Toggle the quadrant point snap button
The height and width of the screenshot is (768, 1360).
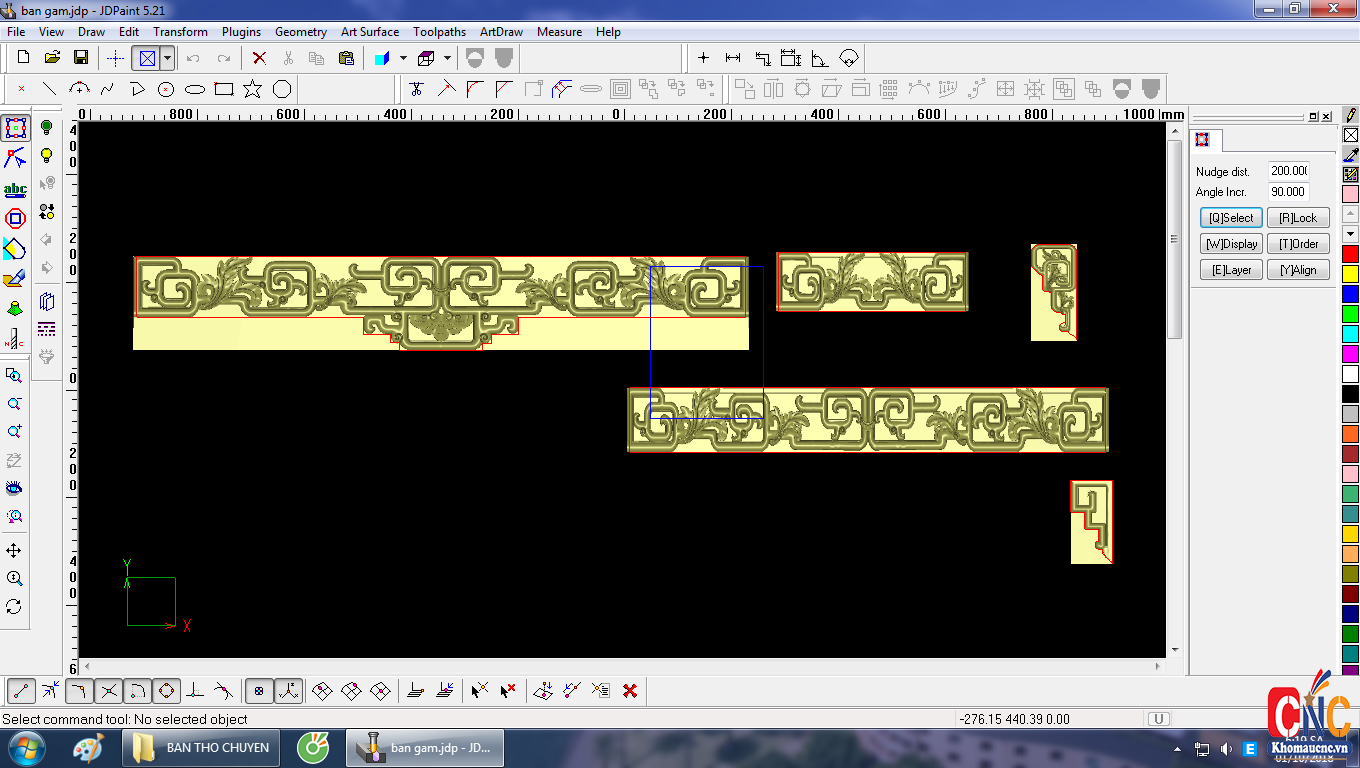tap(166, 690)
